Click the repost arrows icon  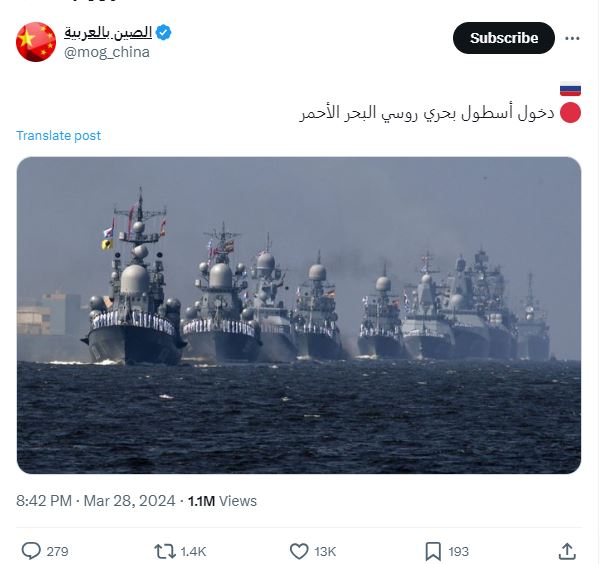[165, 551]
